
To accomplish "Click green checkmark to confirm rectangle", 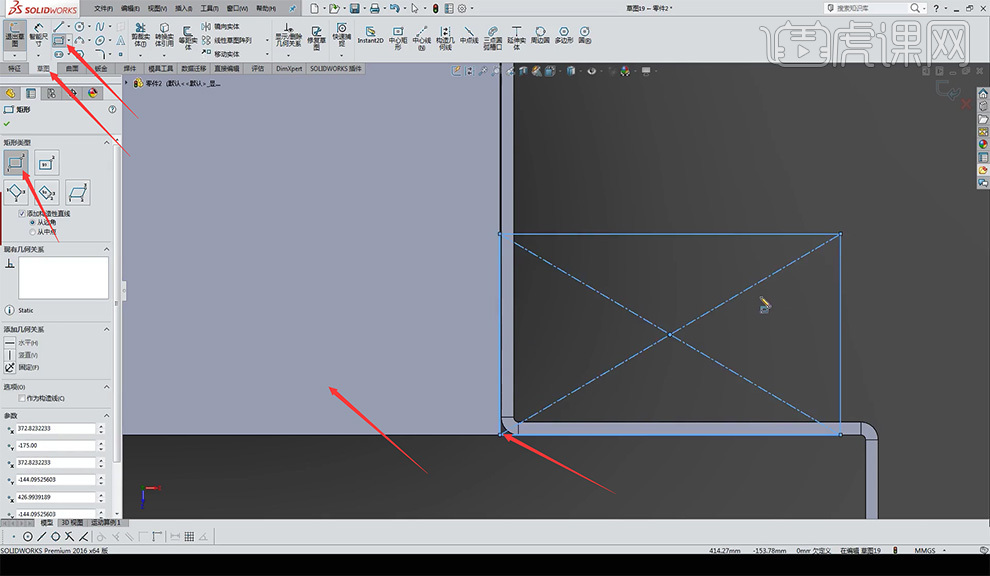I will 7,124.
